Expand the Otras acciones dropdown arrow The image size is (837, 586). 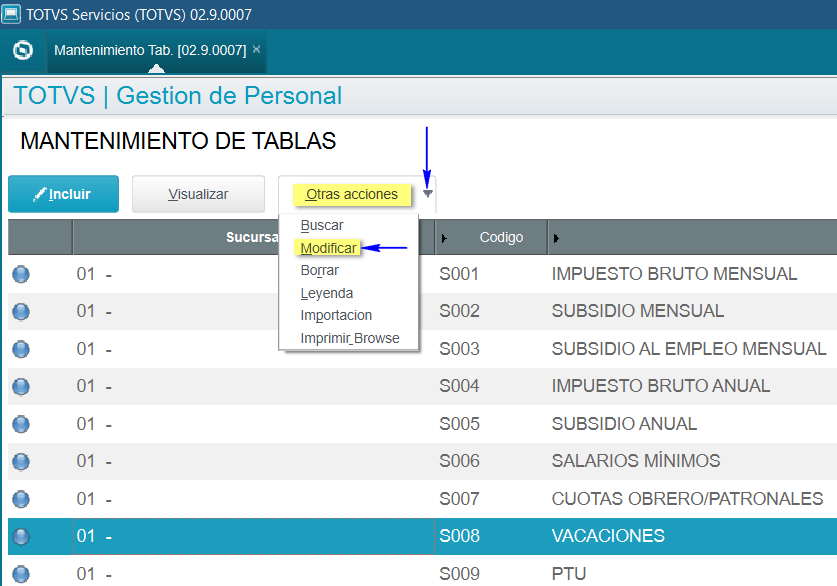428,193
